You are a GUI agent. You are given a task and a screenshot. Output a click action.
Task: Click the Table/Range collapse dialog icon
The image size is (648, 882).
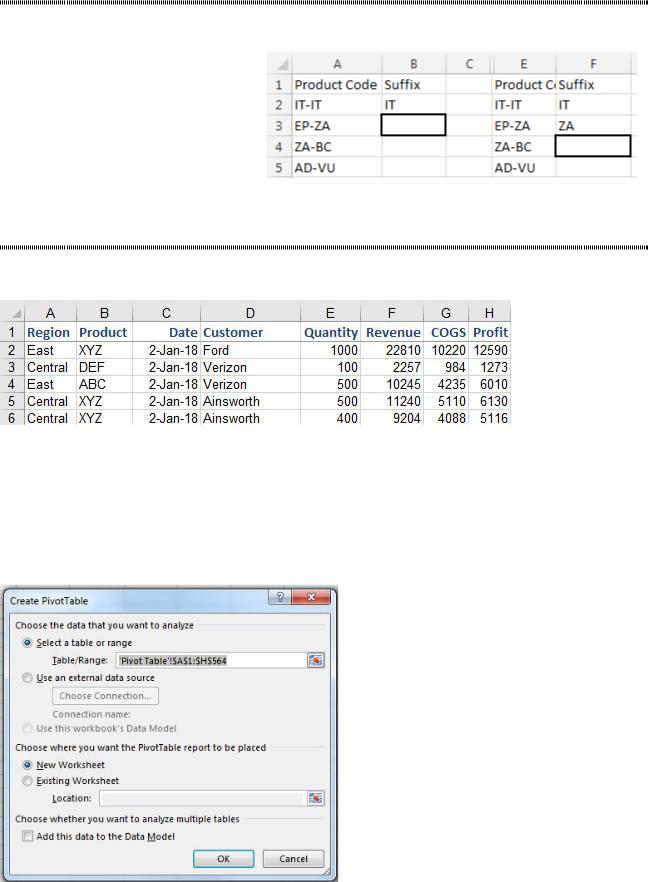pos(316,660)
